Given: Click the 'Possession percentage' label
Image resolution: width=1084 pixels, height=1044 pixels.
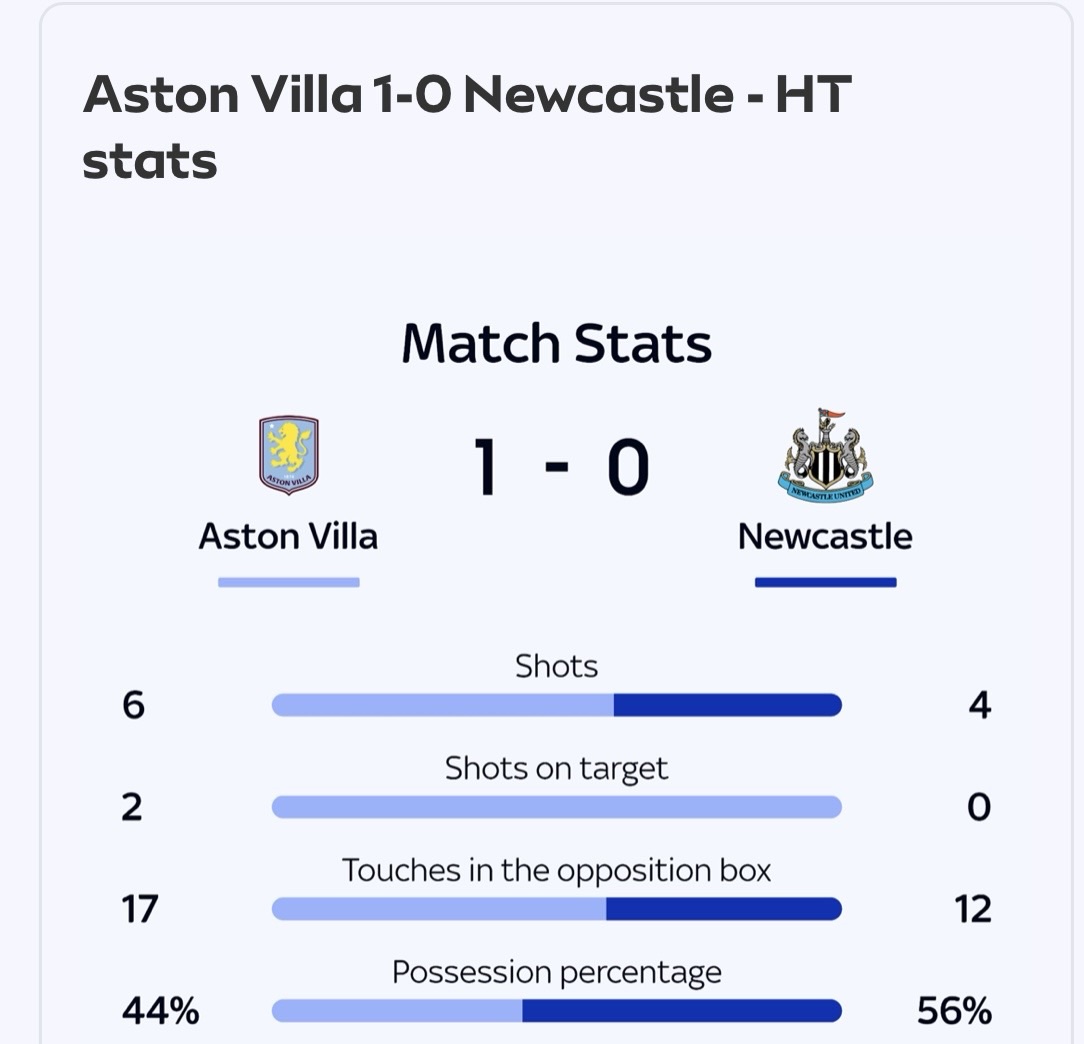Looking at the screenshot, I should pos(556,972).
